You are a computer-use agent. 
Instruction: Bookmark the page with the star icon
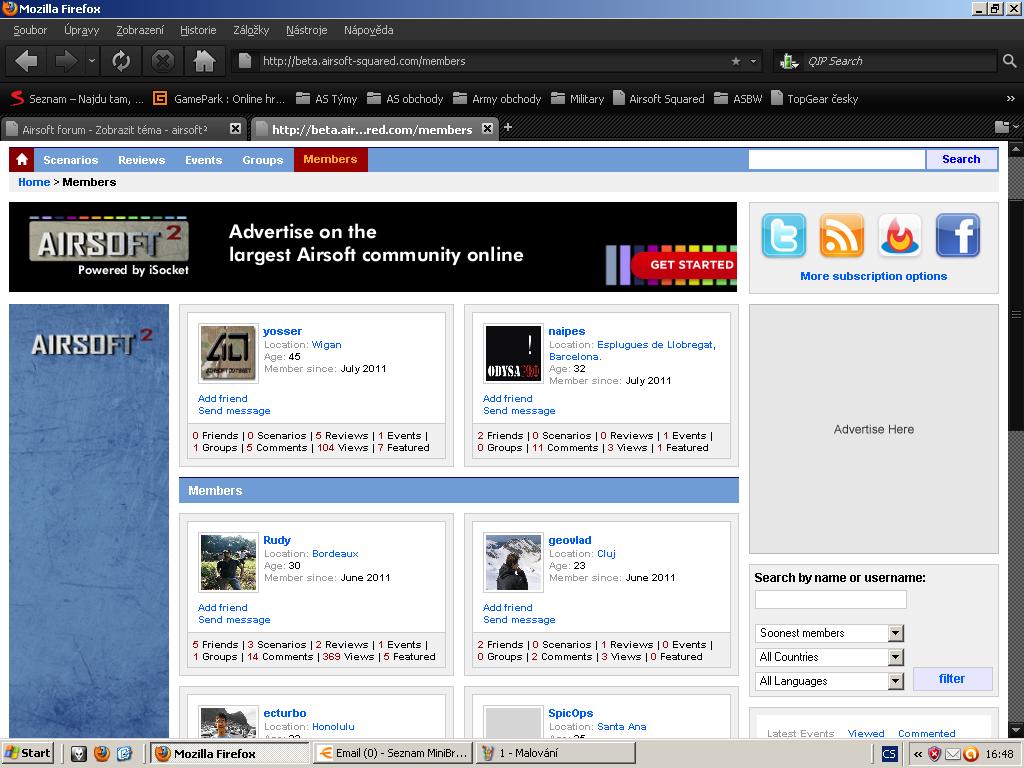click(736, 61)
